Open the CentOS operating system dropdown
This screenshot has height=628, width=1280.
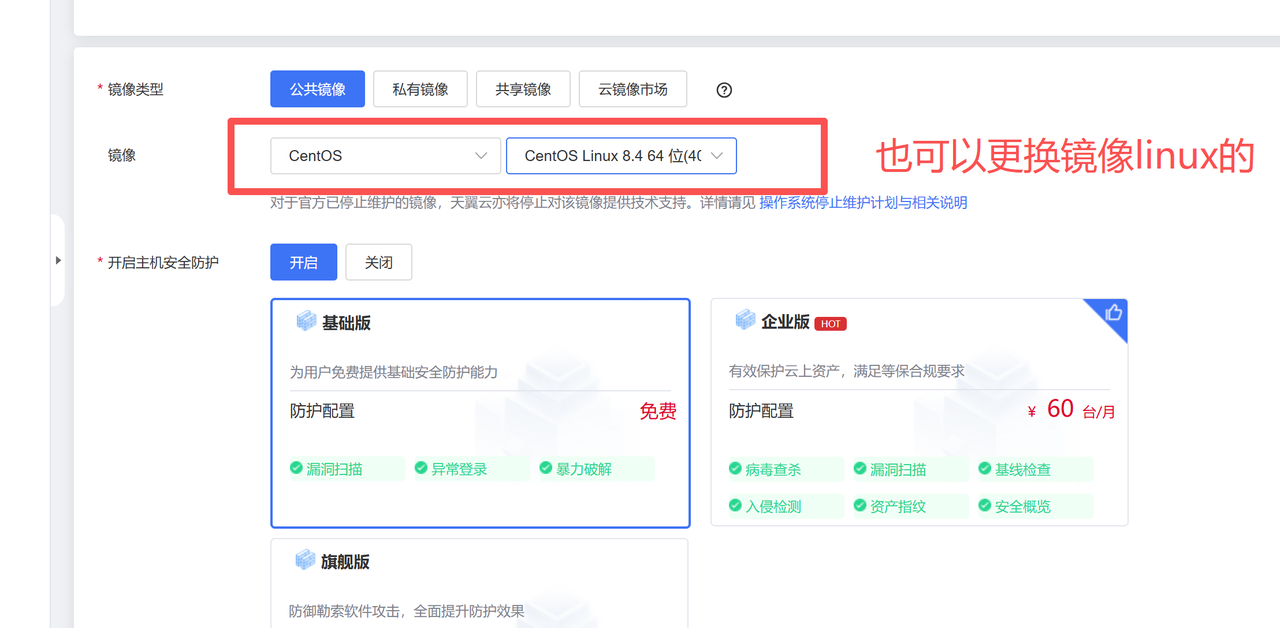385,156
